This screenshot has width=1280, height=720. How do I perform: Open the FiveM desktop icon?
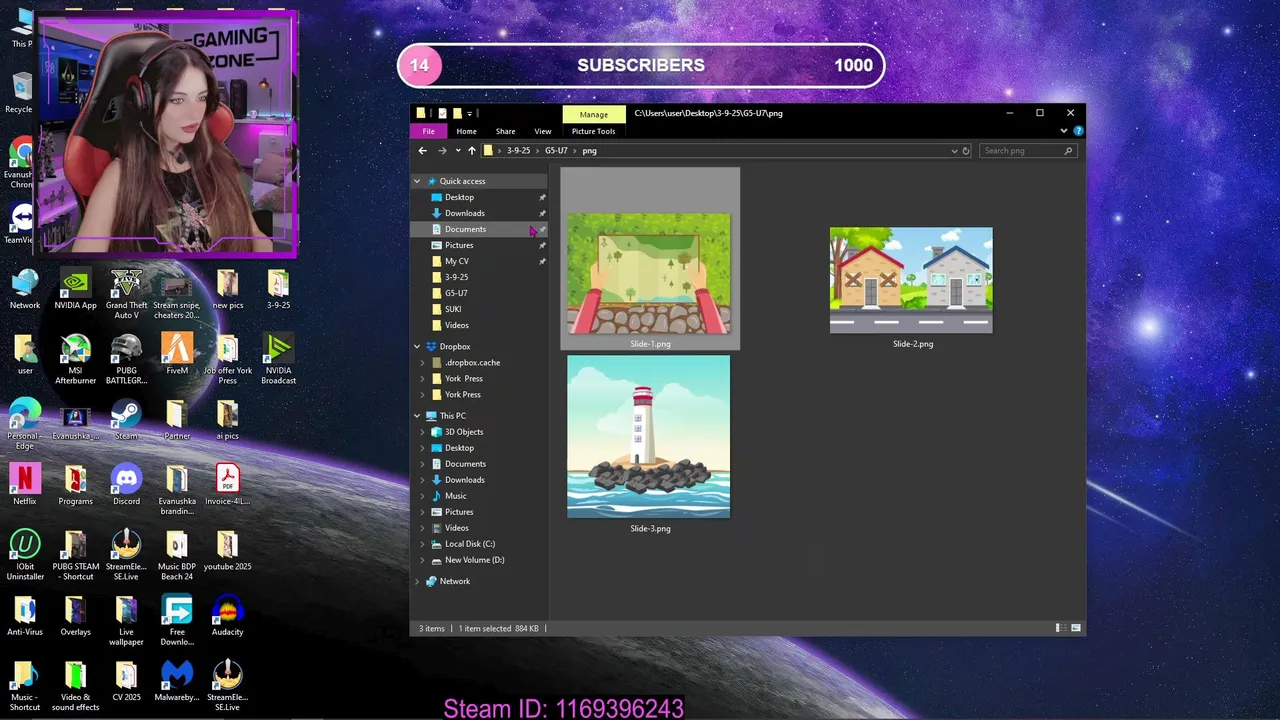coord(177,354)
